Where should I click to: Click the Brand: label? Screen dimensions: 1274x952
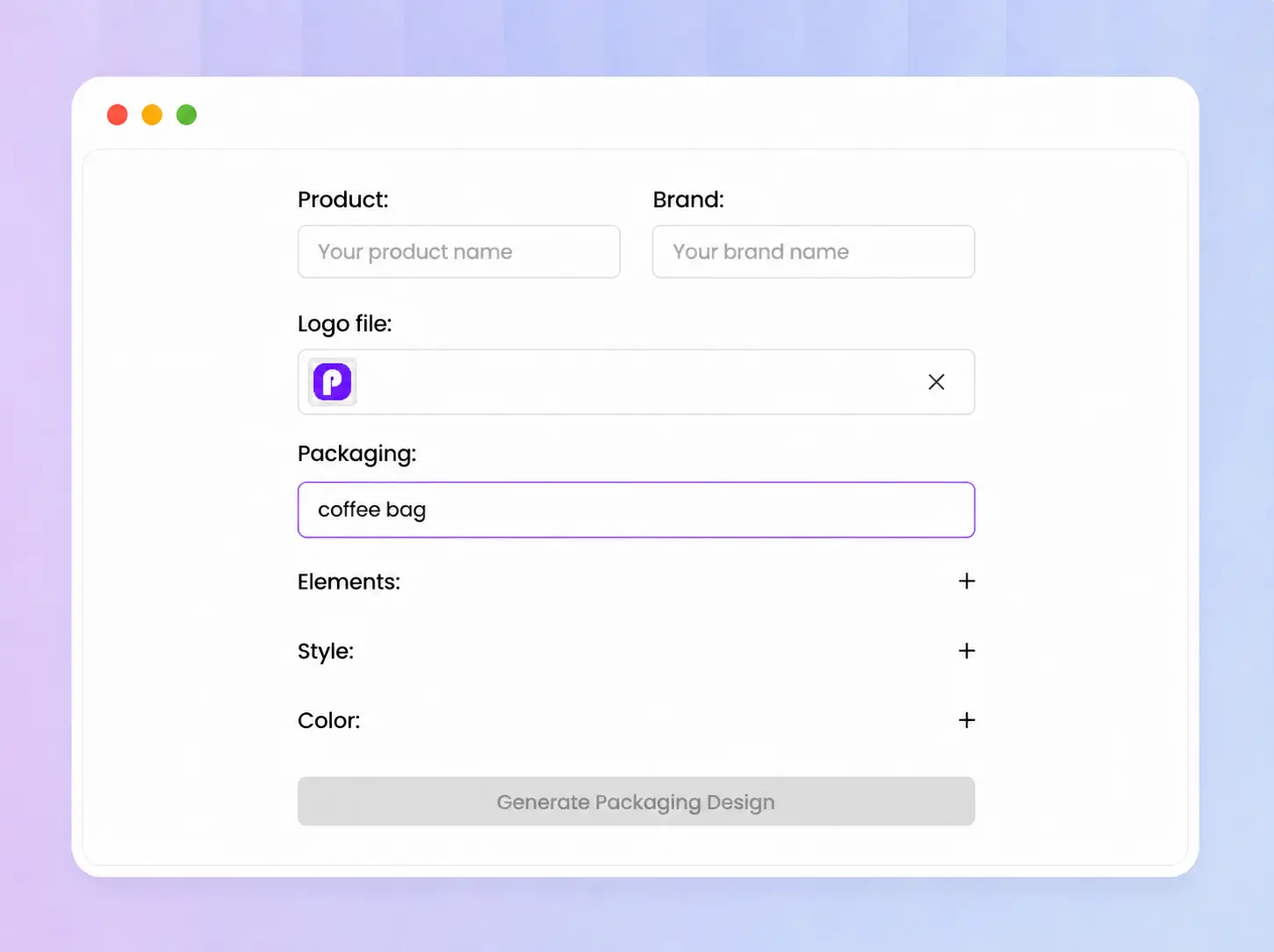click(x=688, y=199)
